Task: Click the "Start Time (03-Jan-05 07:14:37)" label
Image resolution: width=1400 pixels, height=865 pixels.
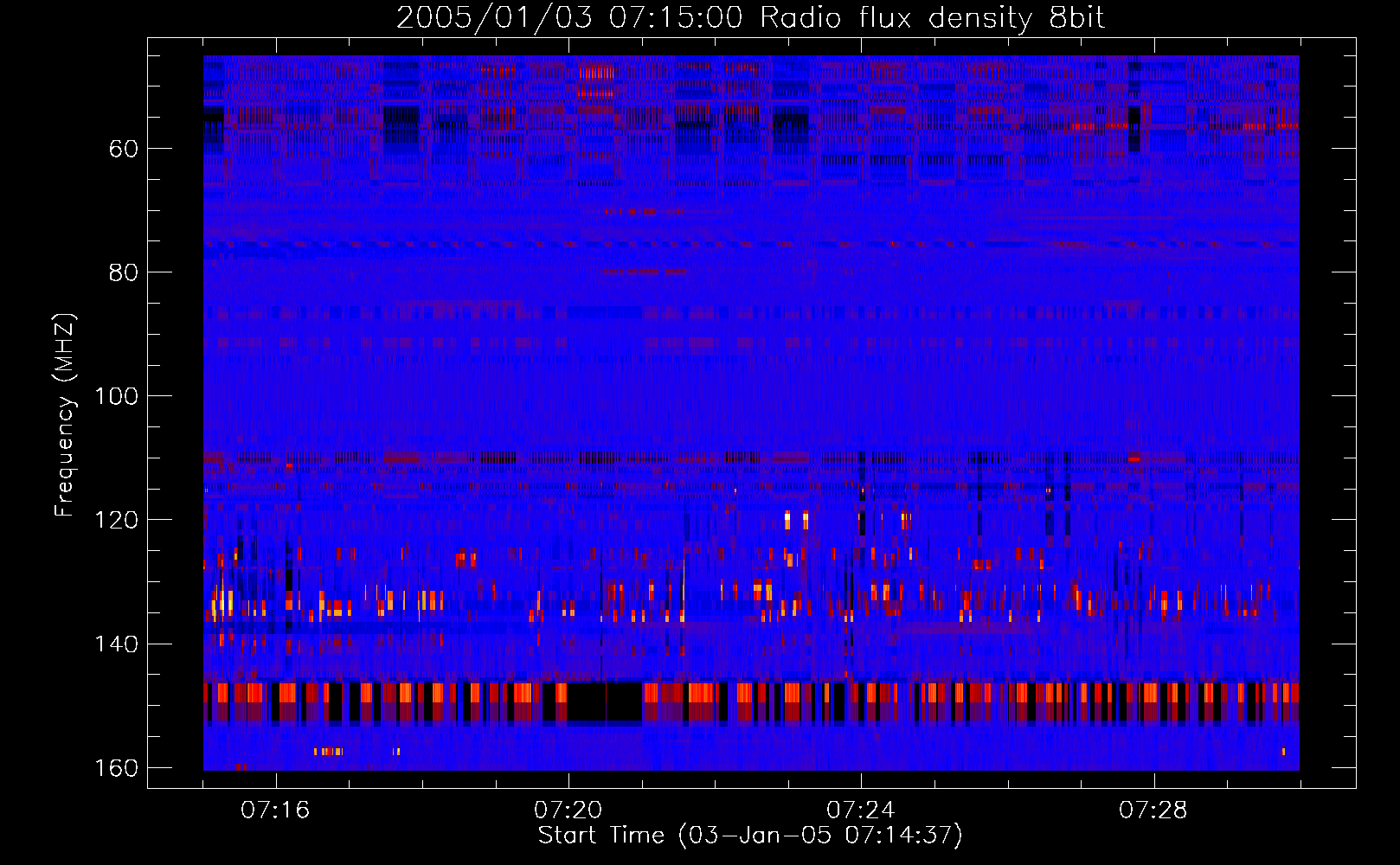Action: click(x=750, y=836)
